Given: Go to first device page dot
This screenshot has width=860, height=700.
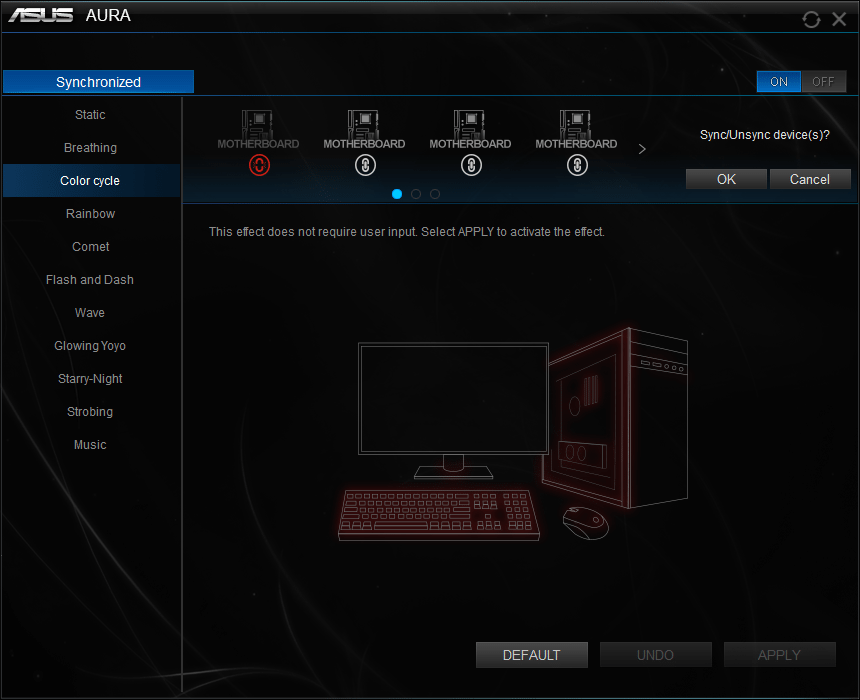Looking at the screenshot, I should [397, 194].
